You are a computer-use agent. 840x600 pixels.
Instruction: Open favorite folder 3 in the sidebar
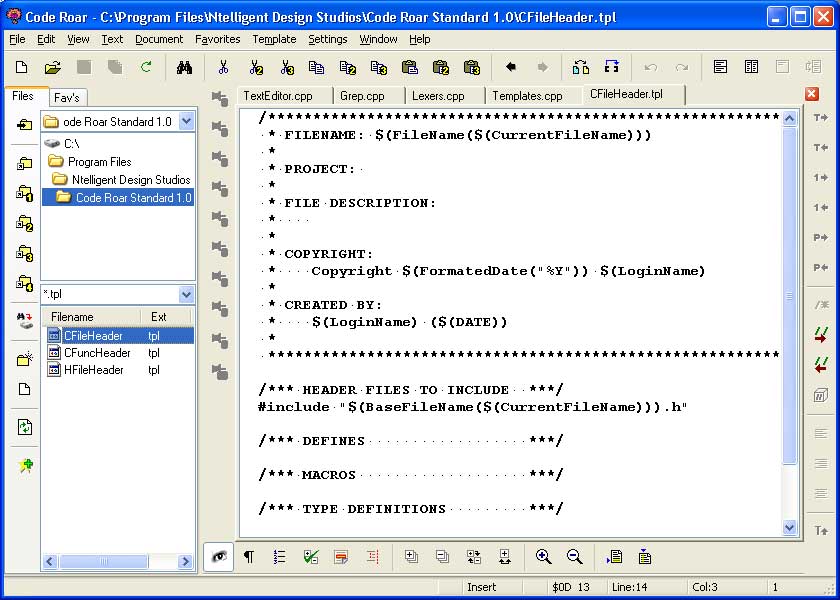click(25, 253)
